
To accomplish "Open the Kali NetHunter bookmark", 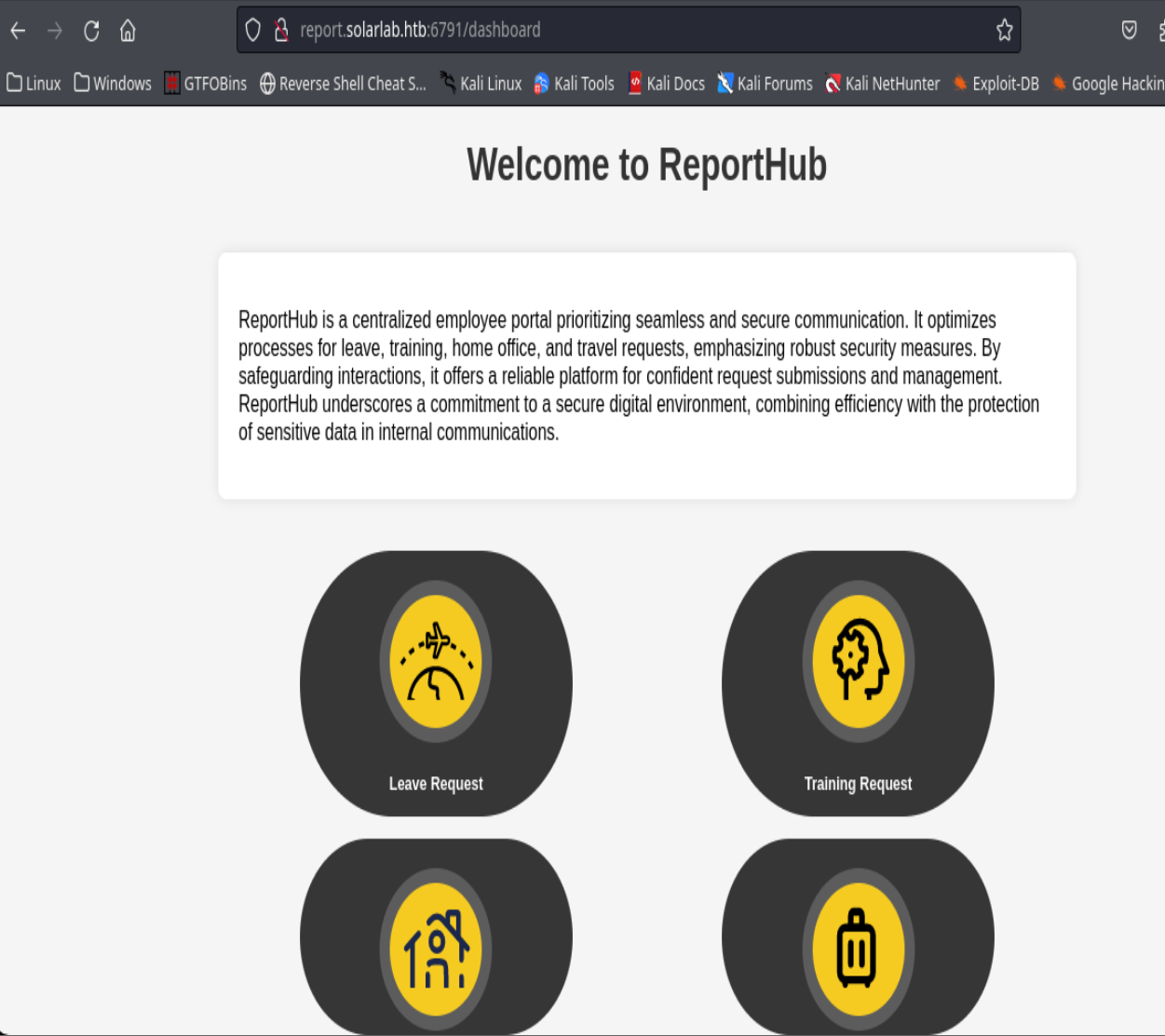I will pyautogui.click(x=882, y=84).
